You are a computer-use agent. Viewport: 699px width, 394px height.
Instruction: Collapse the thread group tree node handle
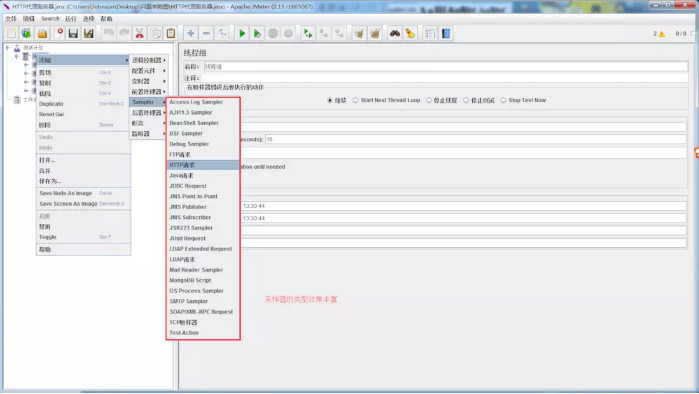(16, 57)
